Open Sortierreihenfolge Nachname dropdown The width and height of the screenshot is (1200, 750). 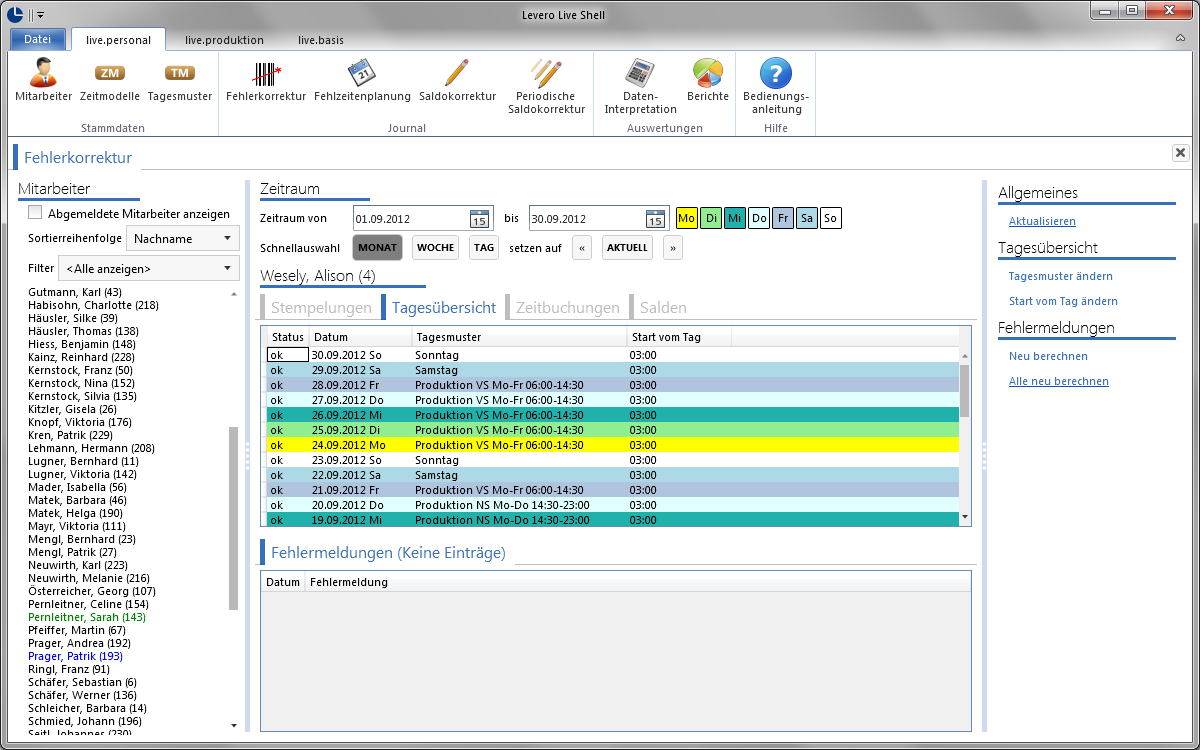(x=183, y=238)
